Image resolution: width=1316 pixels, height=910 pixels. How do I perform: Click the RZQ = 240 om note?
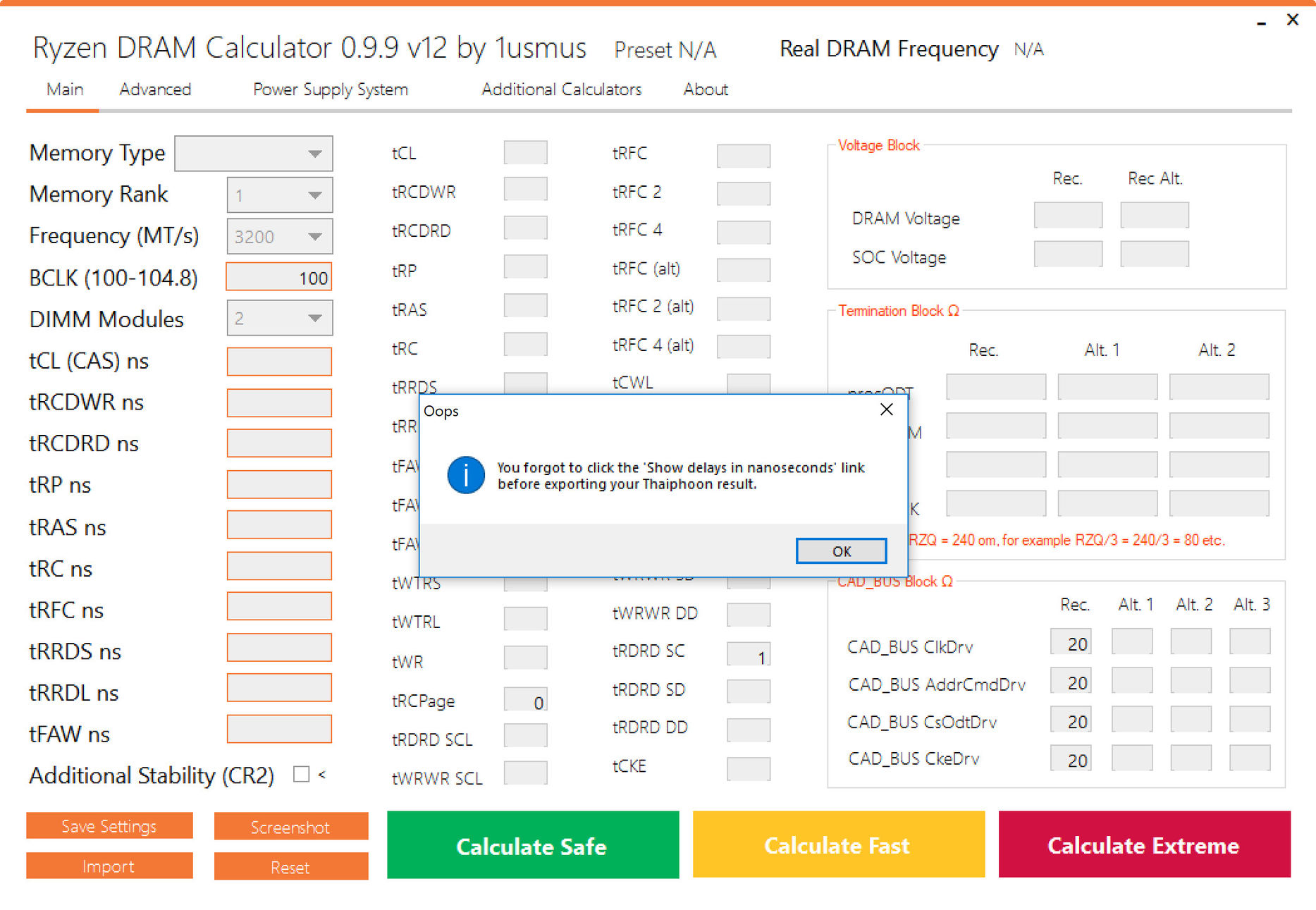coord(1066,540)
